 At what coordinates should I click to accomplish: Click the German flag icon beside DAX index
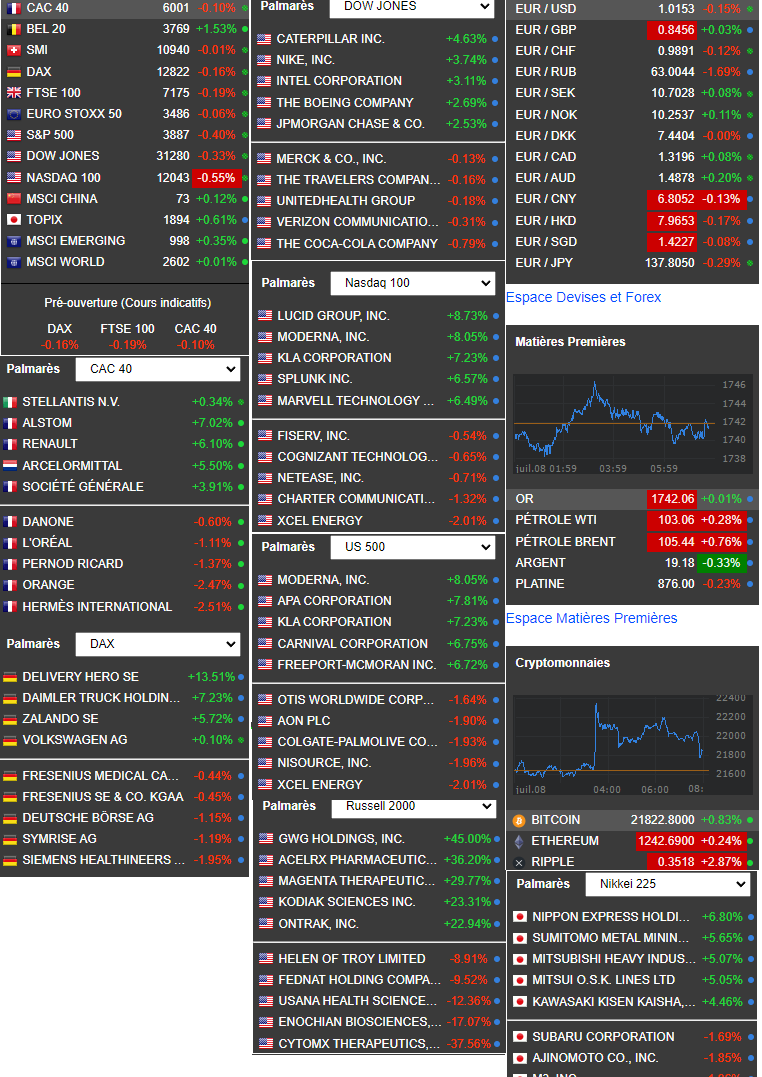pyautogui.click(x=14, y=71)
